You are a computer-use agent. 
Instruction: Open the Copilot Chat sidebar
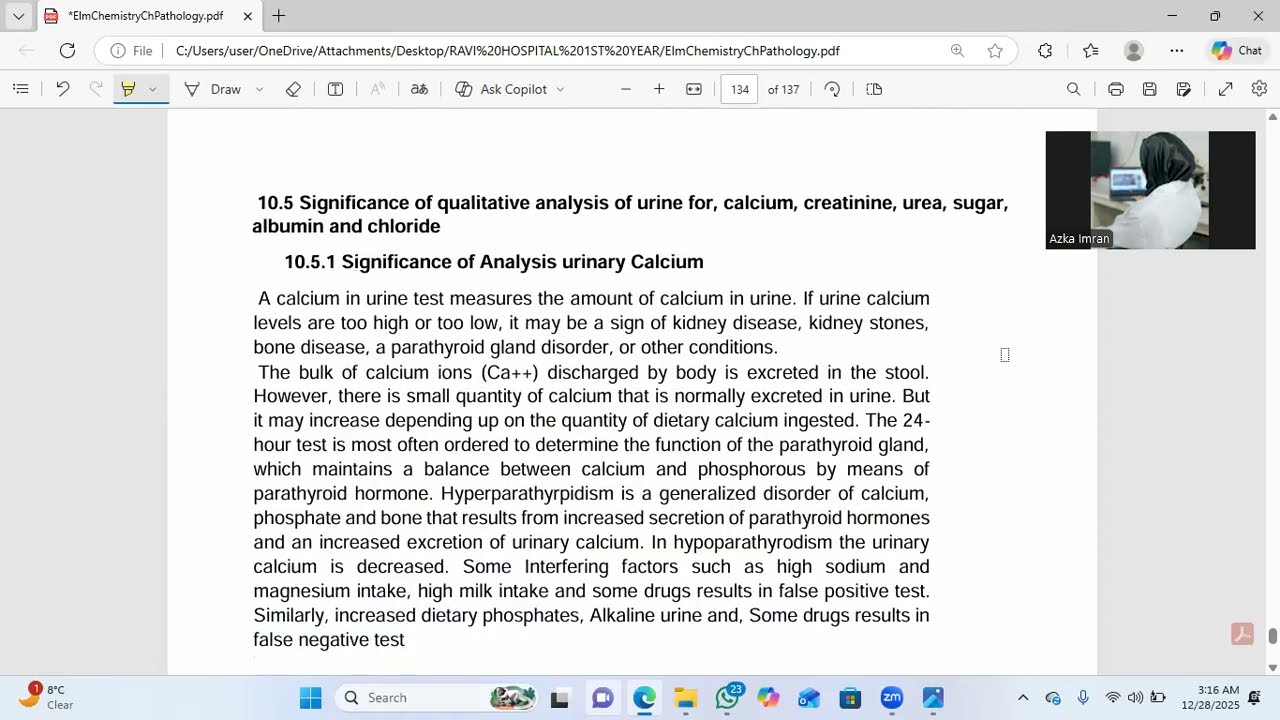point(1236,50)
